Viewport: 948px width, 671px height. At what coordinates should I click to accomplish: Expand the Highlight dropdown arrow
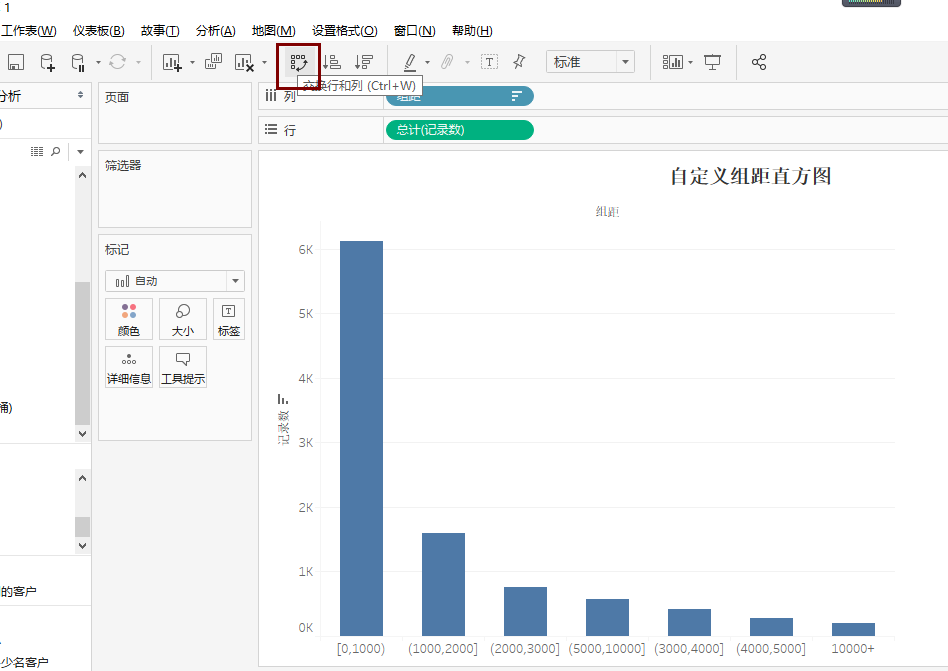point(427,62)
